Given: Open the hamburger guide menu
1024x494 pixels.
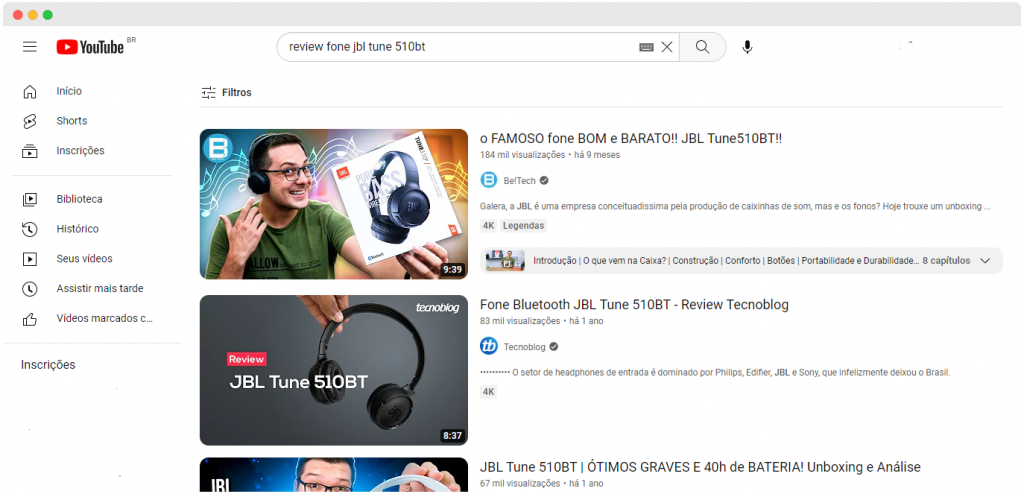Looking at the screenshot, I should pos(29,47).
